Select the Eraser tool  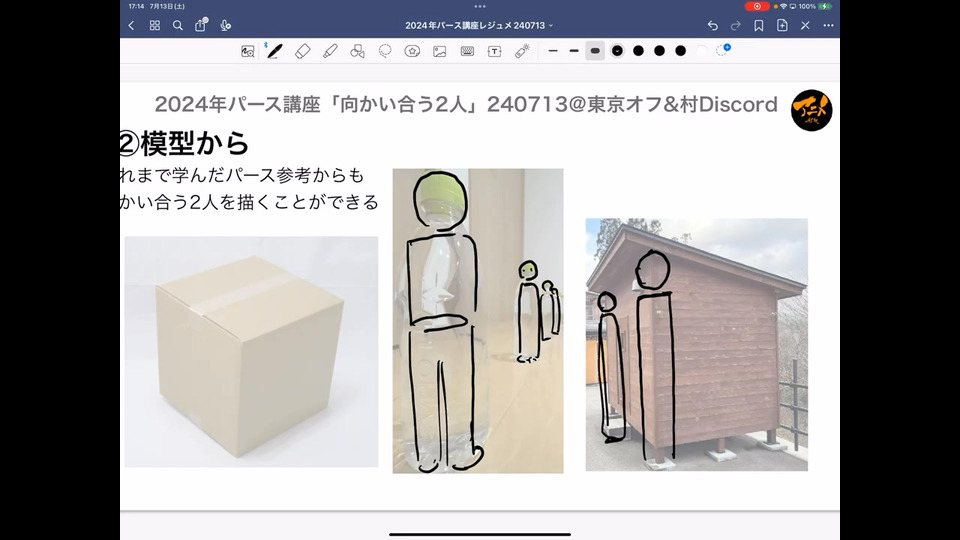pos(302,51)
